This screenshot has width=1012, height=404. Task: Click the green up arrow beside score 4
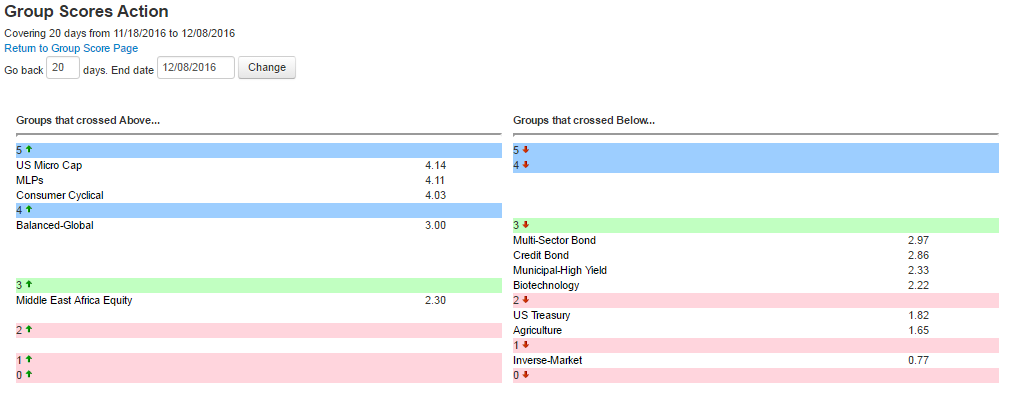click(29, 210)
